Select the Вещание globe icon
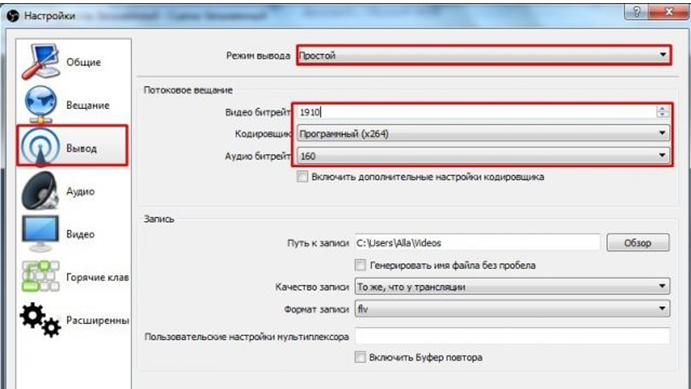This screenshot has height=389, width=691. (x=40, y=104)
